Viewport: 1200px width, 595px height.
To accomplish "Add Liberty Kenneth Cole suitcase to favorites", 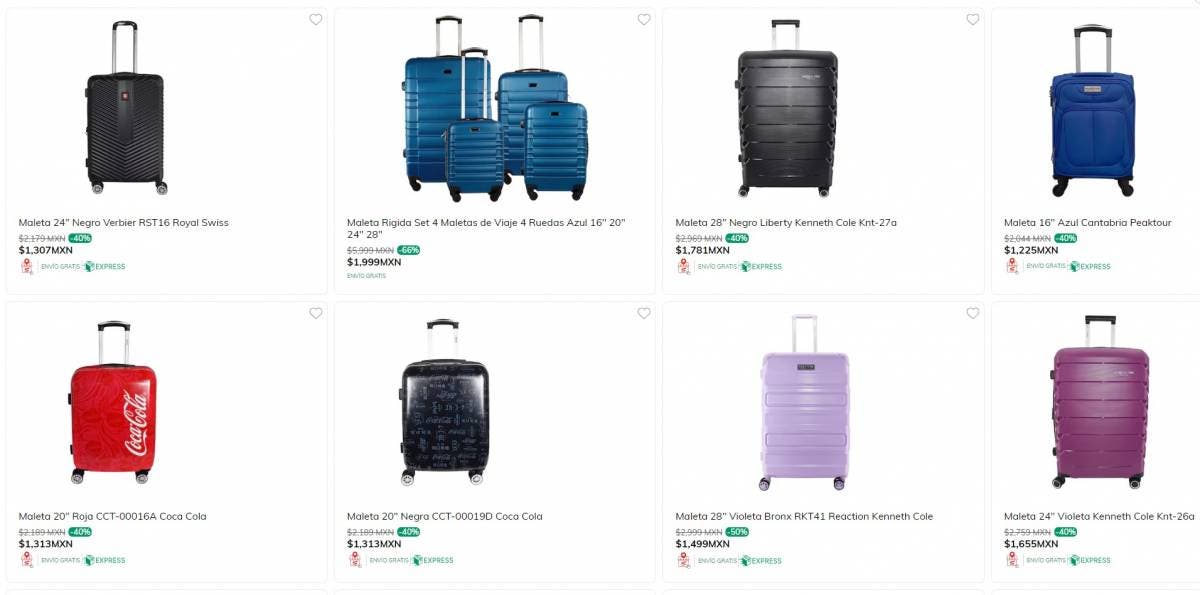I will [973, 20].
